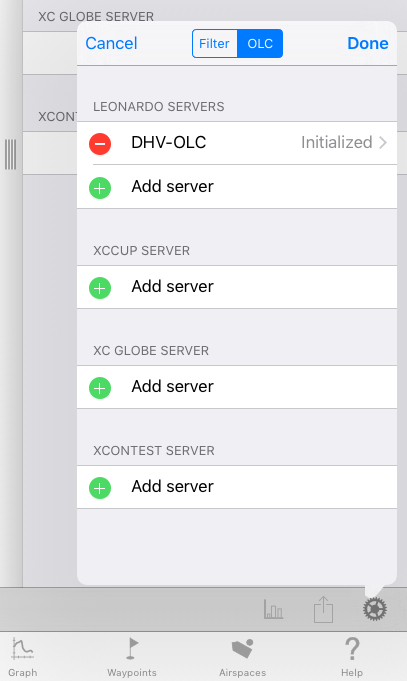This screenshot has width=407, height=681.
Task: Tap green plus icon under XC Globe Server
Action: click(100, 387)
